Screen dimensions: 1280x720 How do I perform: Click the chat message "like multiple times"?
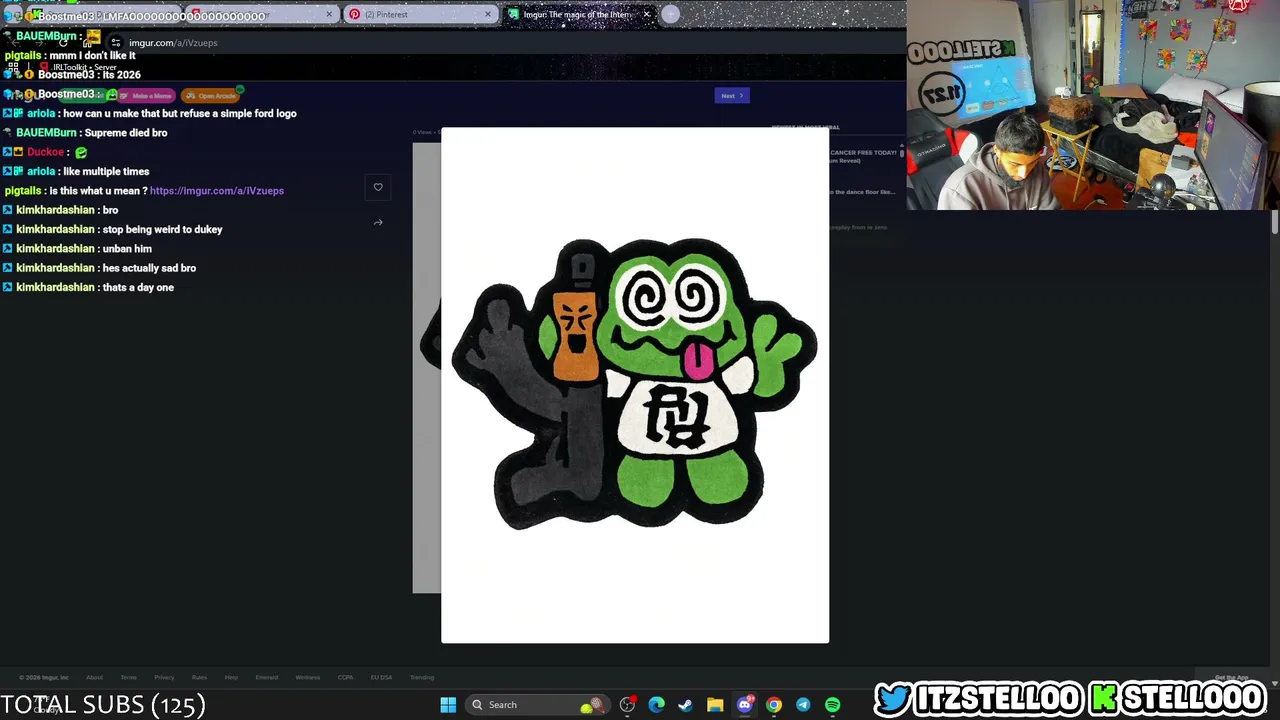tap(106, 172)
